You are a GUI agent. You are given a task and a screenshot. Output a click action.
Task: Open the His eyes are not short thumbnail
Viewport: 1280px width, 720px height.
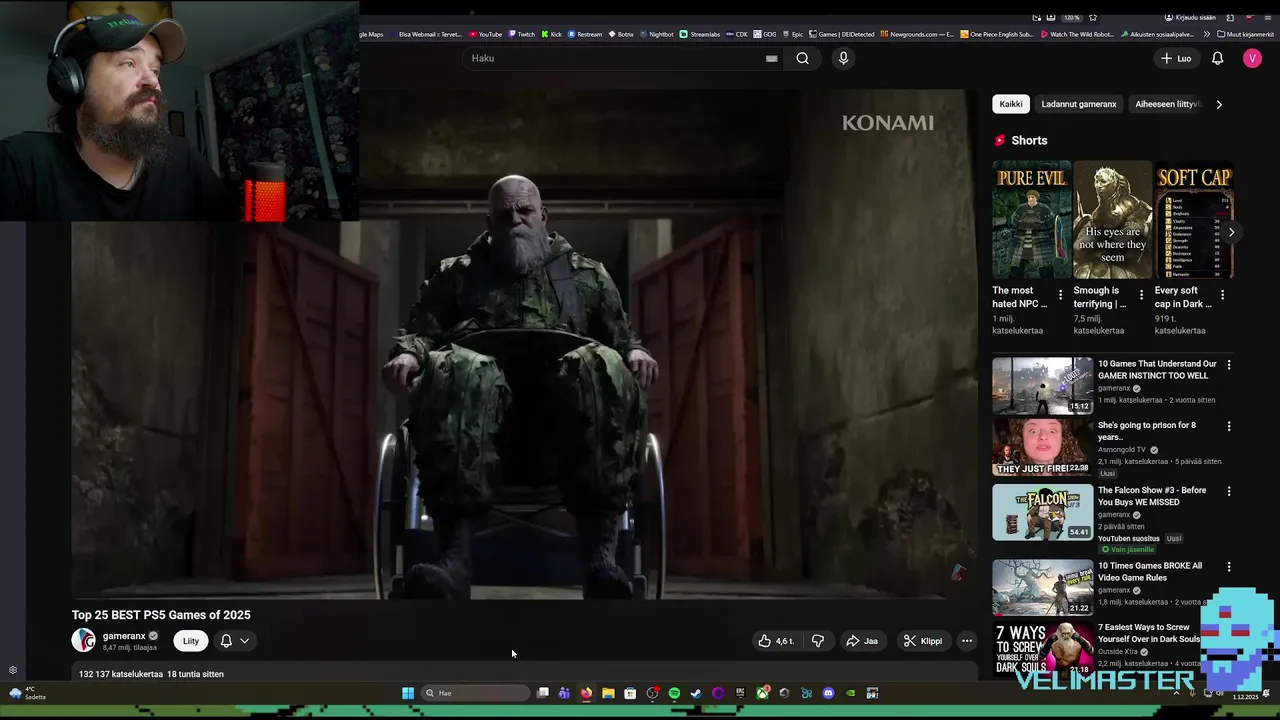pos(1112,219)
